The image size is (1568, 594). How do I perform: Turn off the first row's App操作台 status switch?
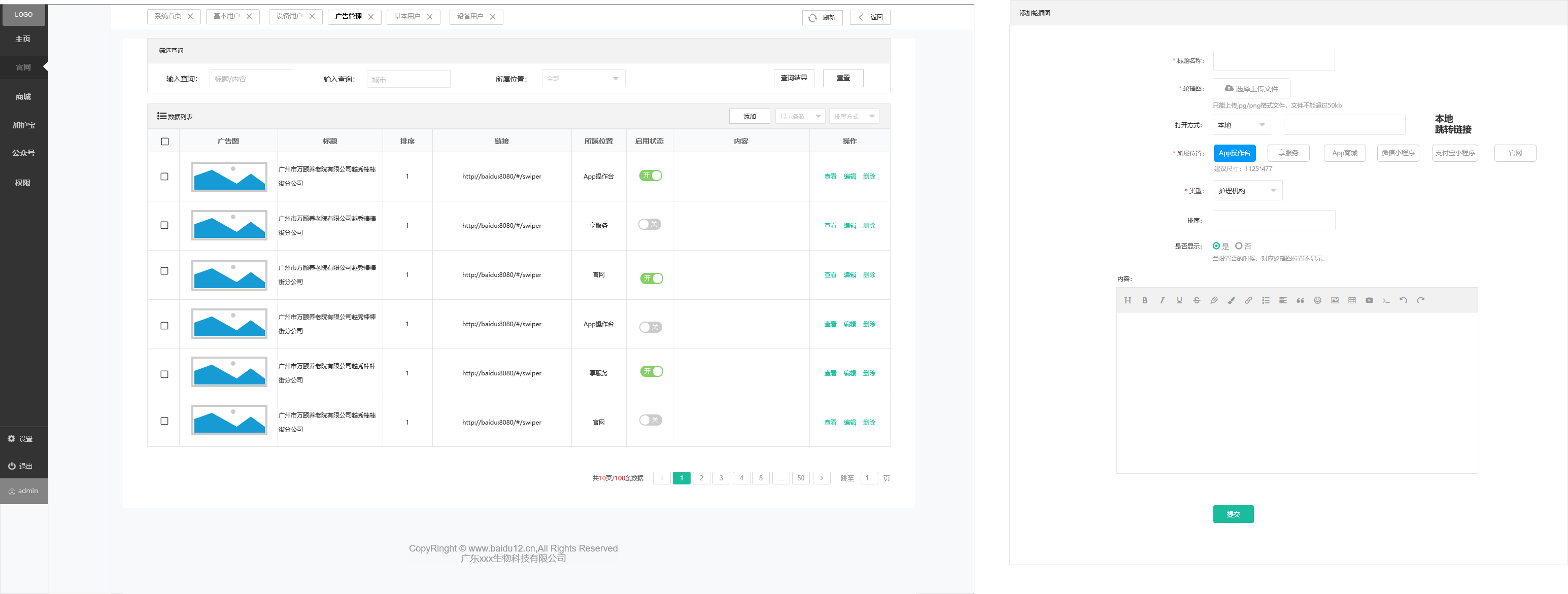coord(650,176)
